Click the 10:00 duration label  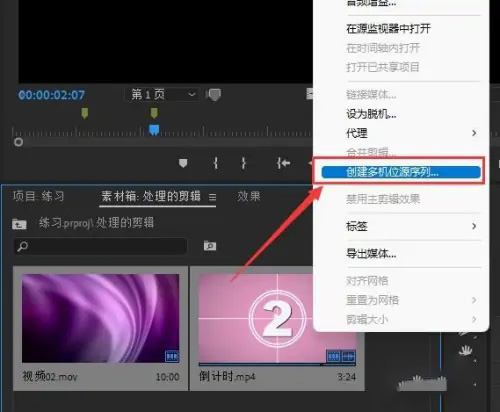[167, 377]
